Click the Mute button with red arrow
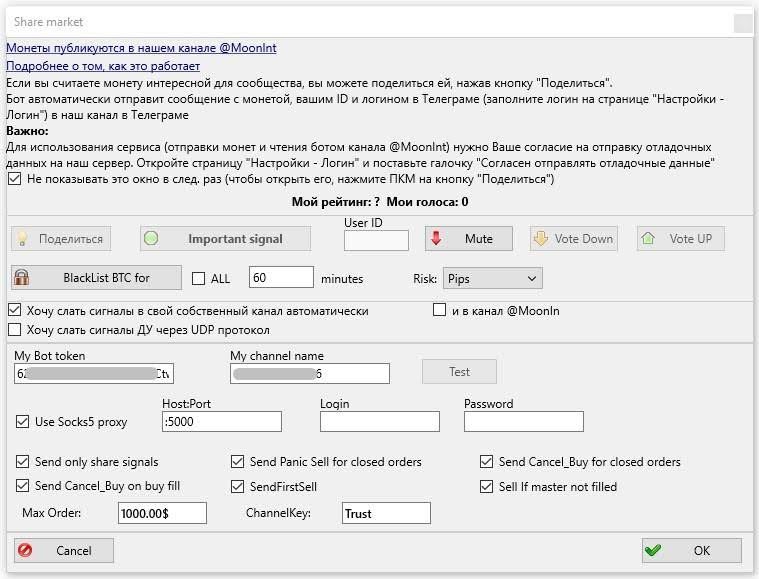Image resolution: width=759 pixels, height=579 pixels. (469, 239)
